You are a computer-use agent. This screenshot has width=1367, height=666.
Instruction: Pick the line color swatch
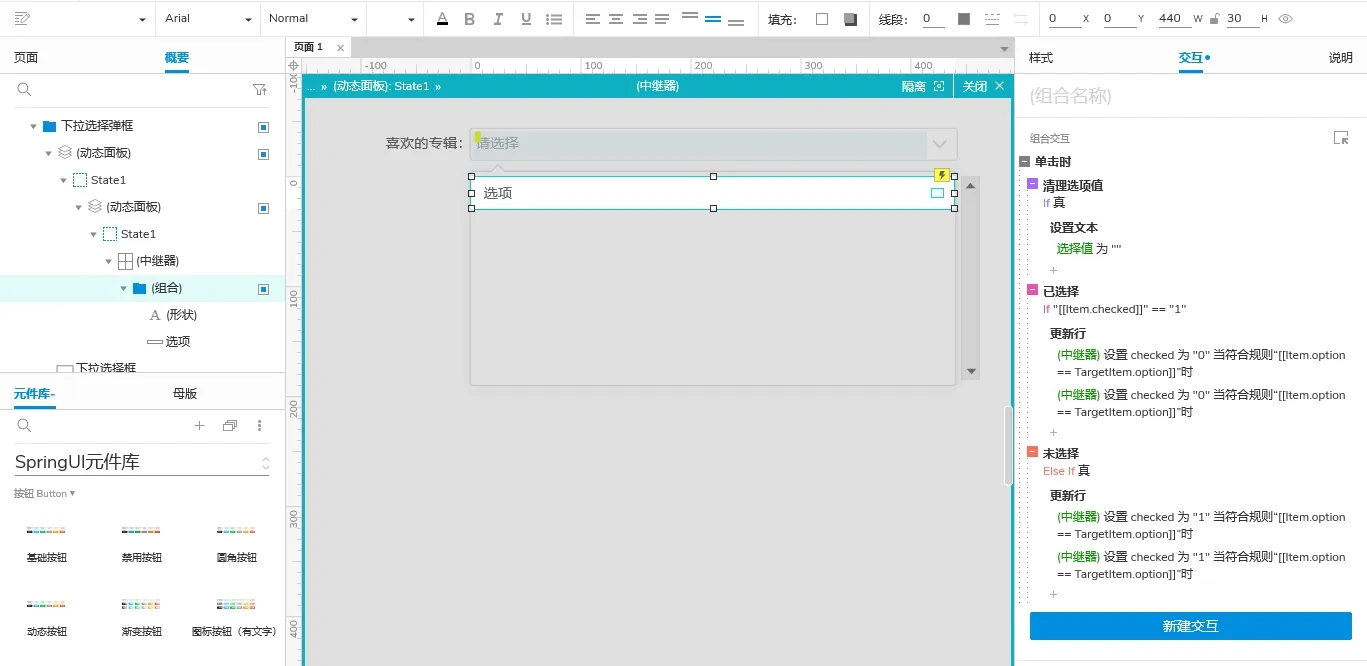click(964, 19)
